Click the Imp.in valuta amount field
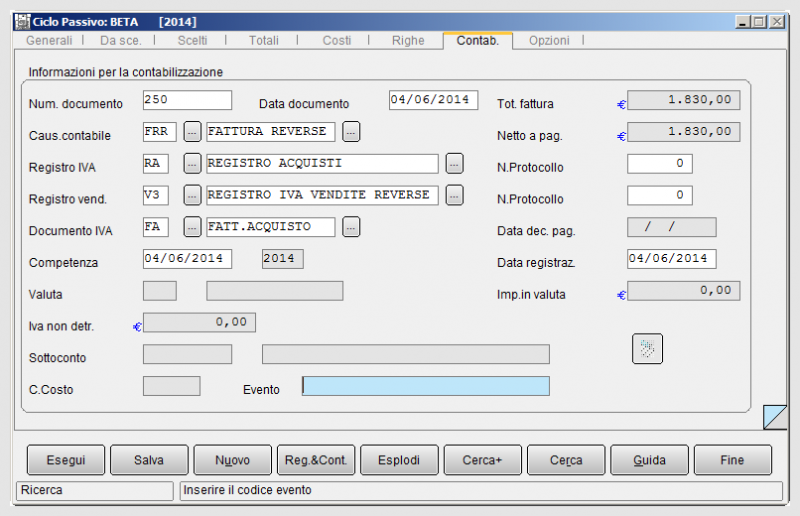The image size is (800, 516). pos(684,290)
